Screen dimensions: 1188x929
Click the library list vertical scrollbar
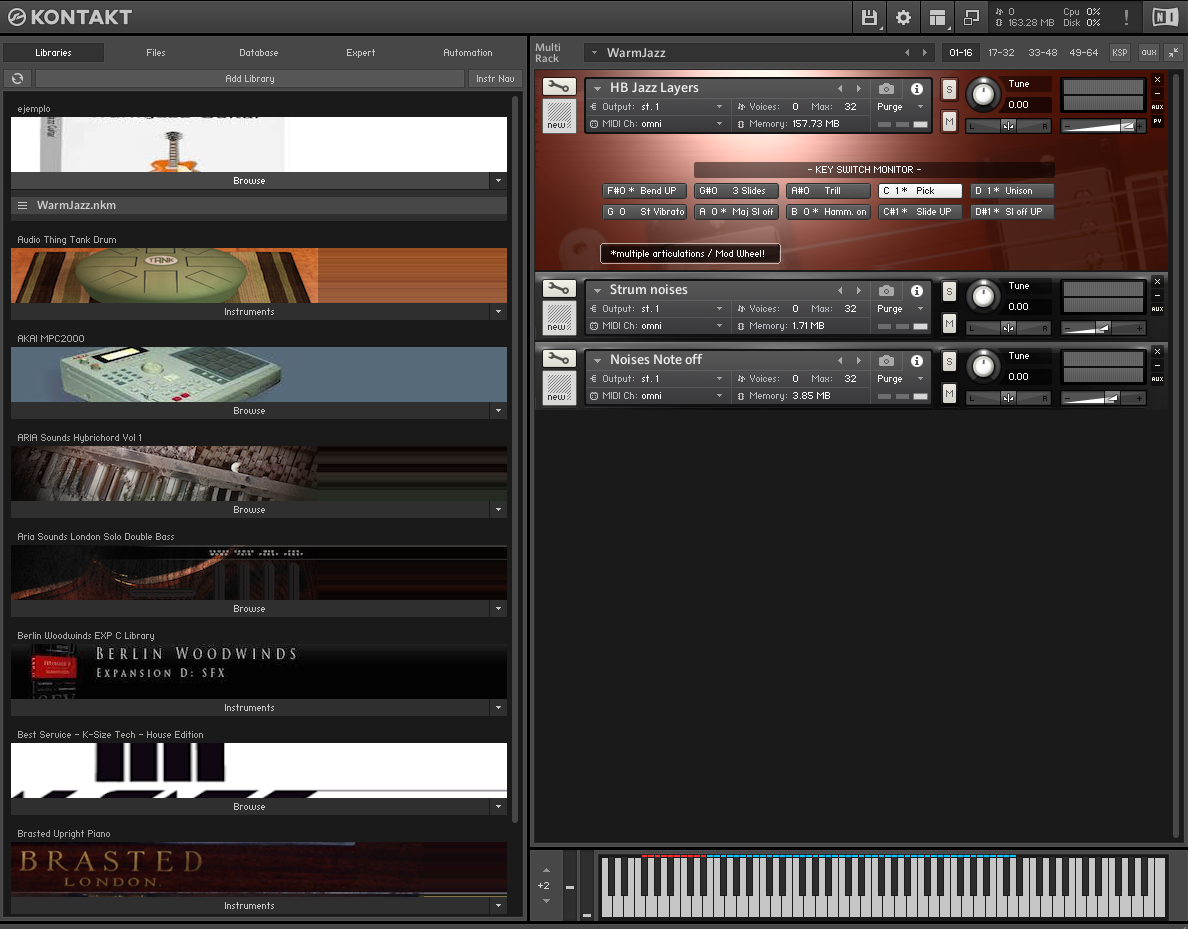tap(516, 458)
